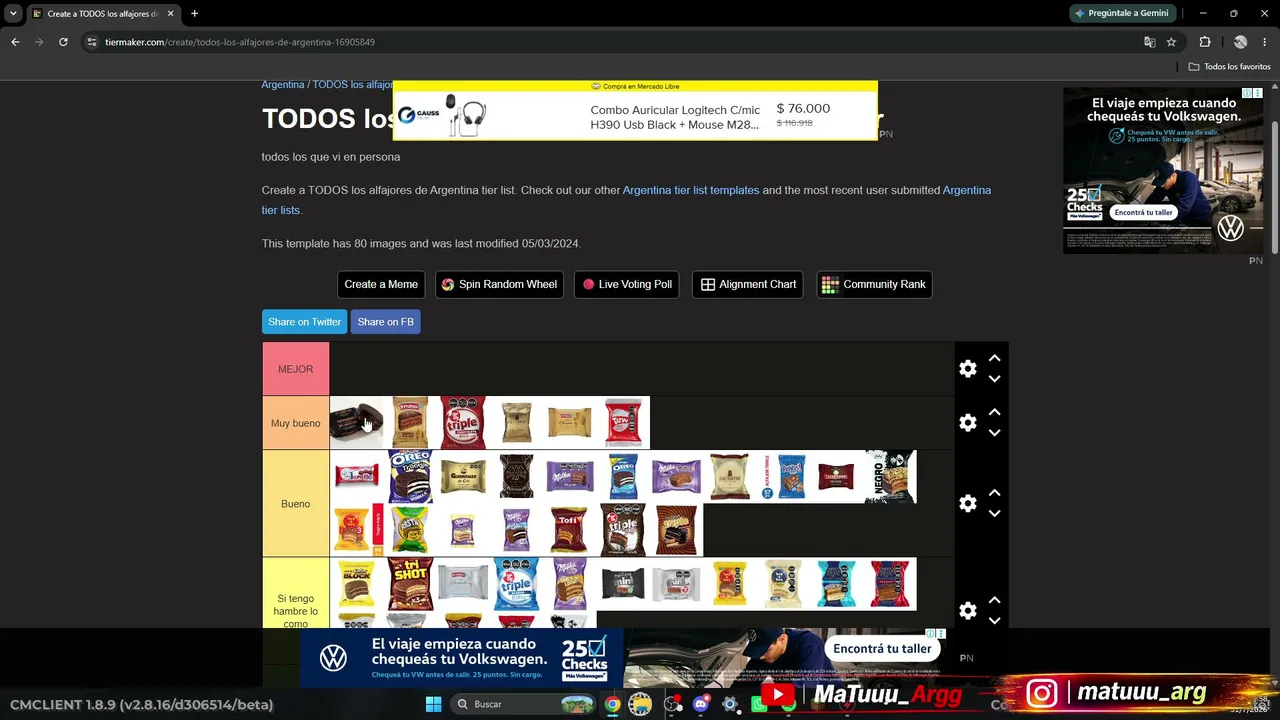Viewport: 1280px width, 720px height.
Task: Open settings gear for MEJOR tier
Action: point(967,369)
